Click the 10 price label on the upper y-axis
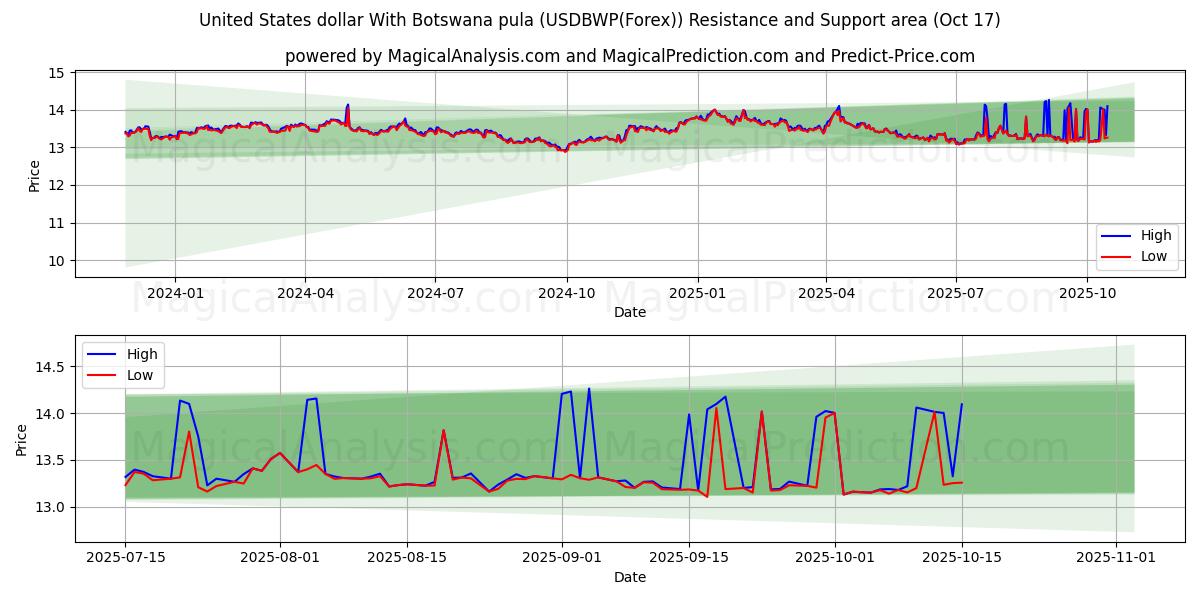The width and height of the screenshot is (1200, 600). point(55,261)
